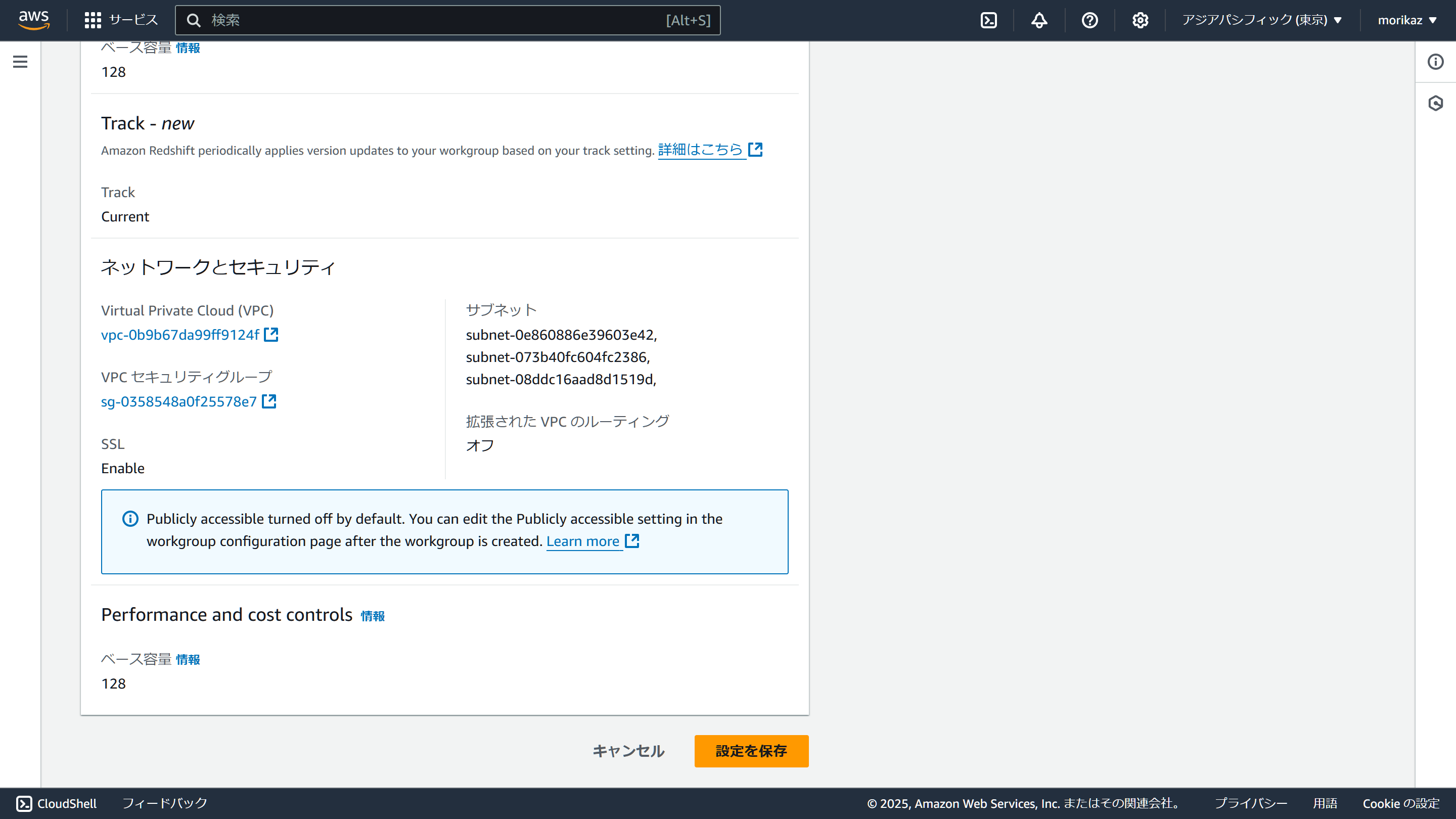Open the settings gear icon
Viewport: 1456px width, 819px height.
click(x=1140, y=20)
